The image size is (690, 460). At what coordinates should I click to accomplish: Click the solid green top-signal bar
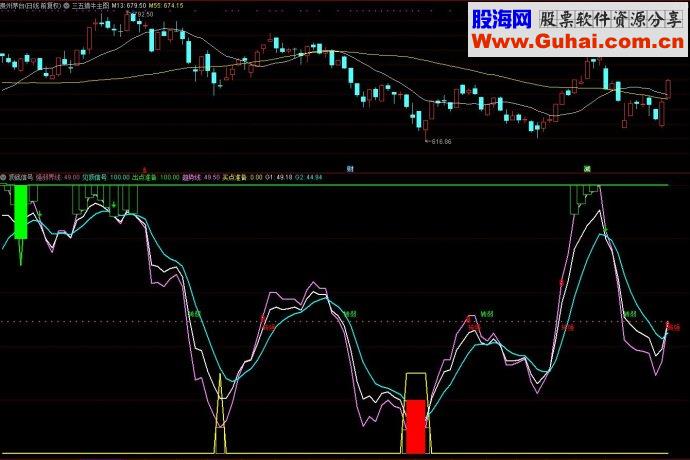click(21, 212)
